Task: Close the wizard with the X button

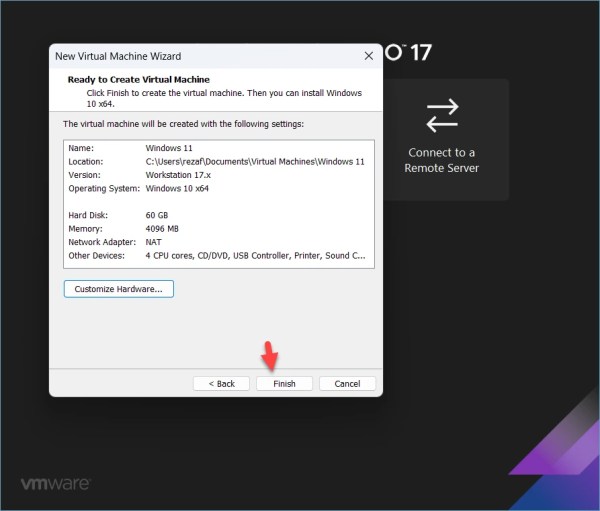Action: [369, 56]
